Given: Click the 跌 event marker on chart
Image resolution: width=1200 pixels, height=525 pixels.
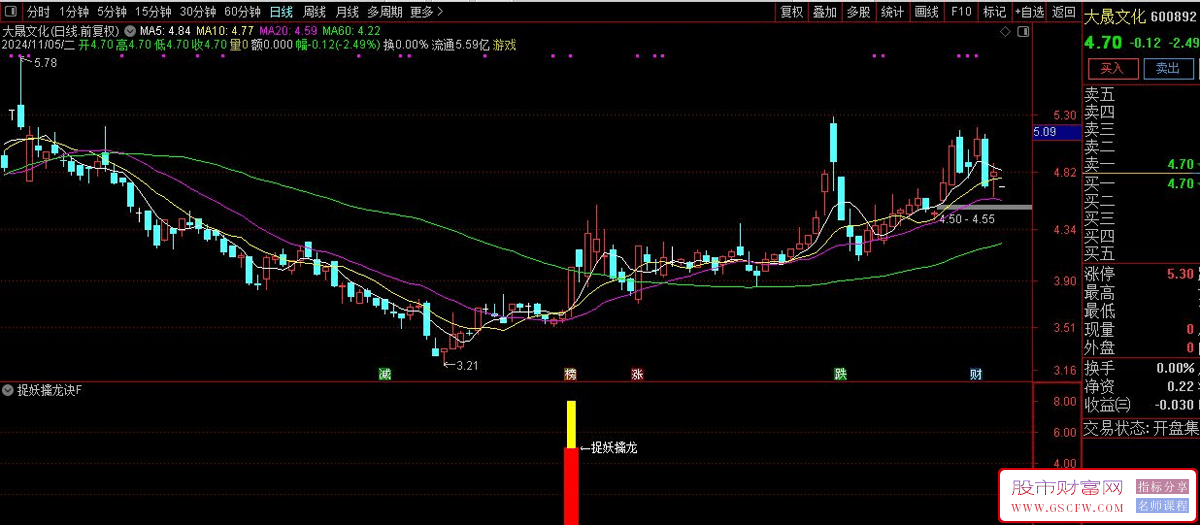Looking at the screenshot, I should pyautogui.click(x=841, y=374).
